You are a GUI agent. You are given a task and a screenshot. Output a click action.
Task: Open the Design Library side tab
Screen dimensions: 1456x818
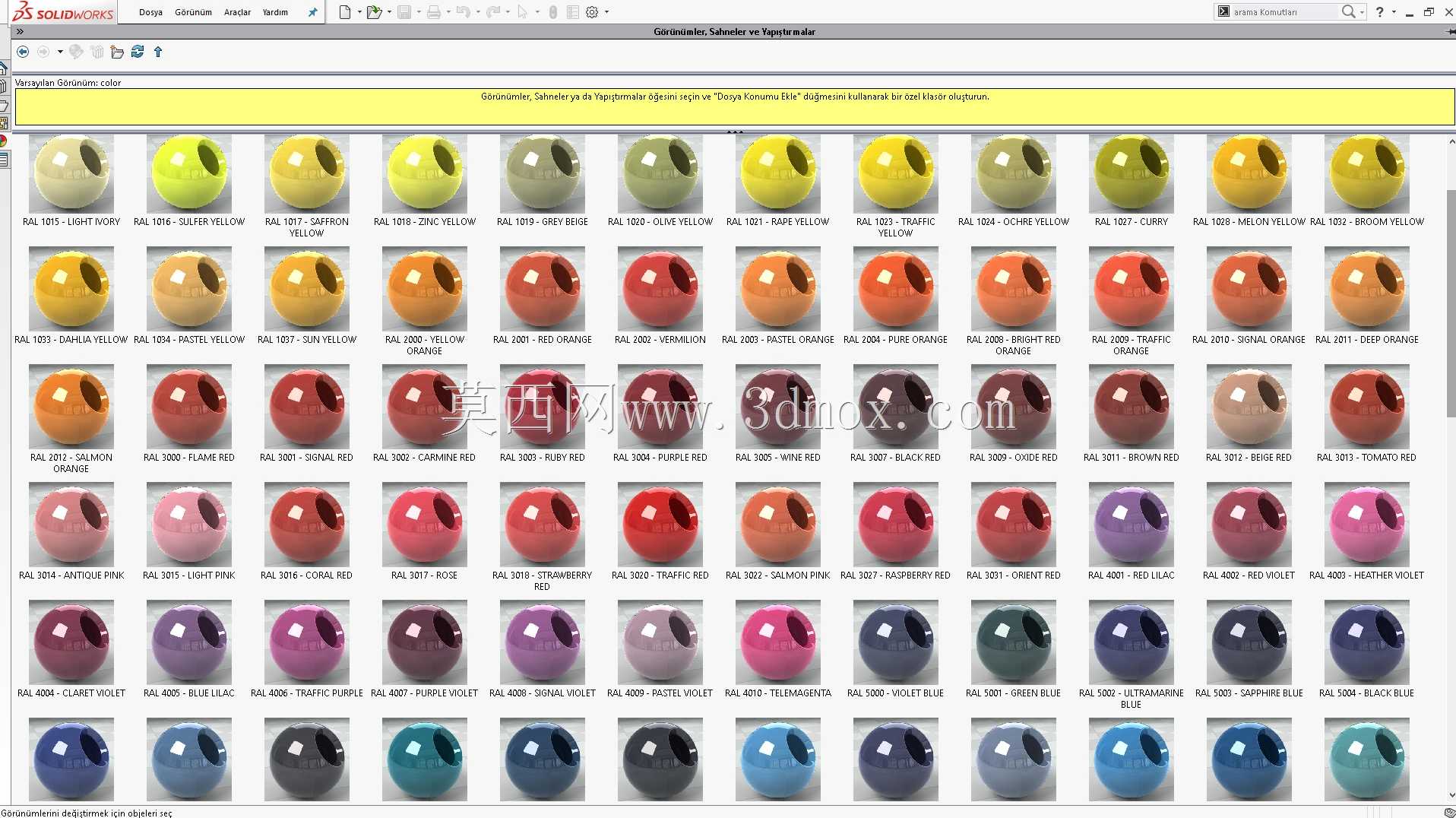(x=4, y=87)
